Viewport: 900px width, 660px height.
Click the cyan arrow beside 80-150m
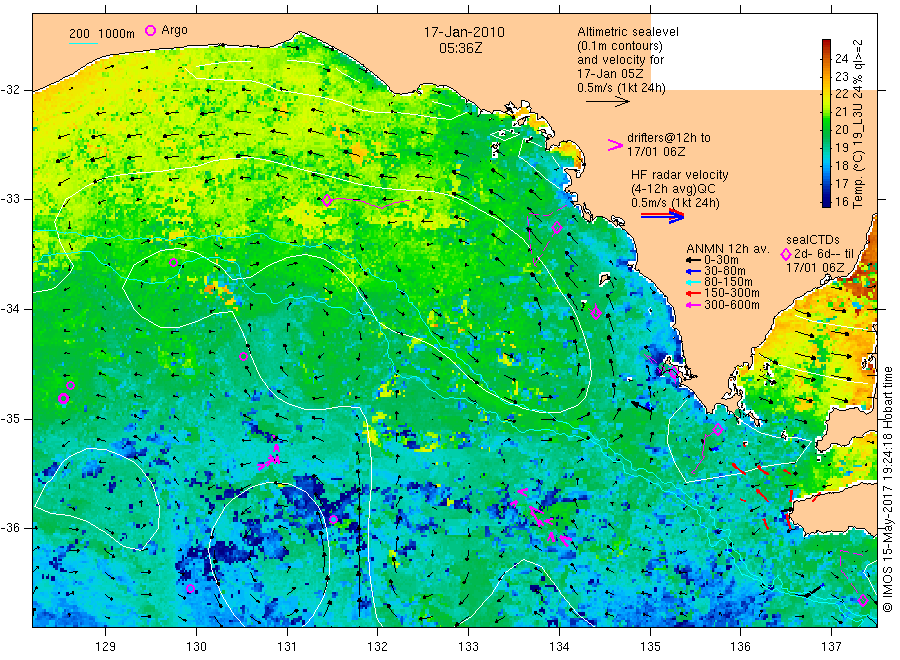pos(693,282)
